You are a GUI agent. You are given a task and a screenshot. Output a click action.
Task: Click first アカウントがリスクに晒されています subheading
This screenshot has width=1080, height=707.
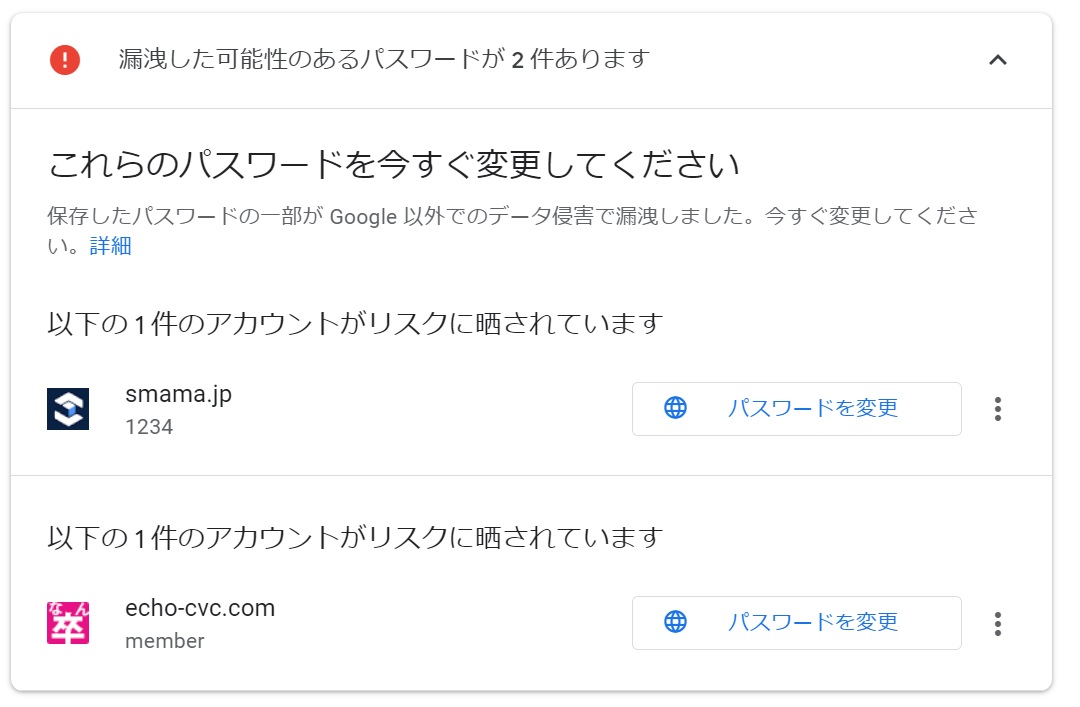pos(355,324)
